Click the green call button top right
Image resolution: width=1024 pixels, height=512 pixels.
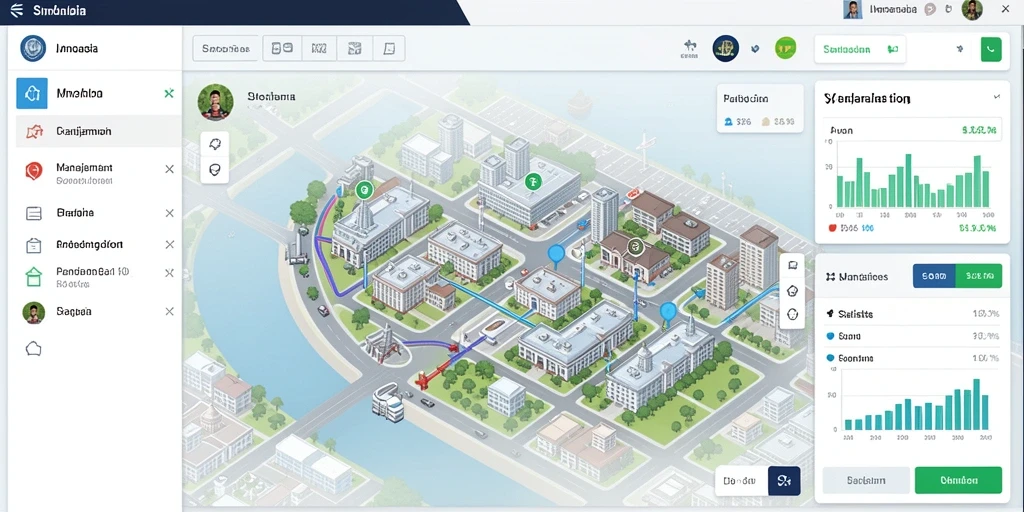[991, 49]
